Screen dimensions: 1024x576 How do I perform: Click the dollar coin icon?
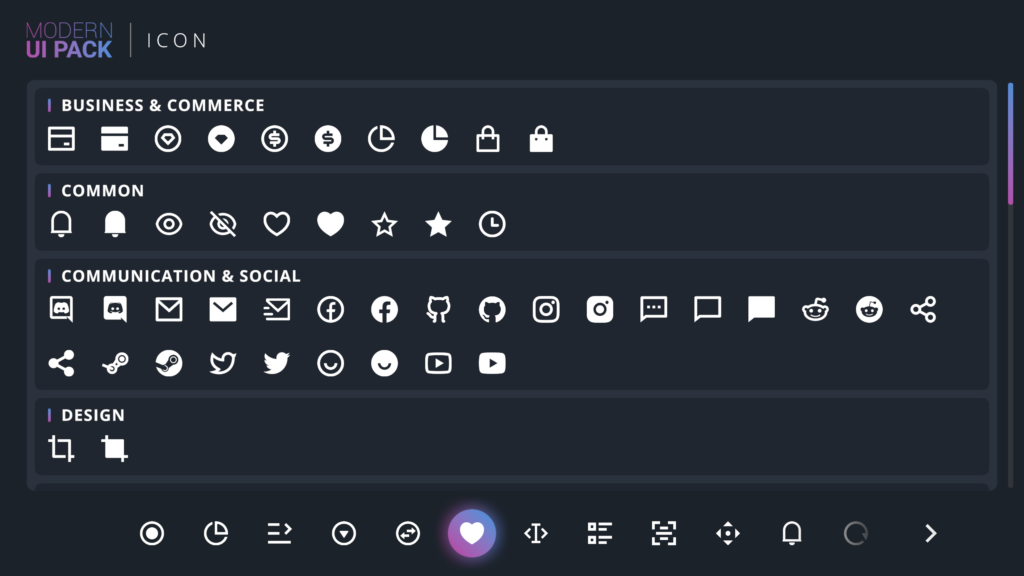(275, 139)
